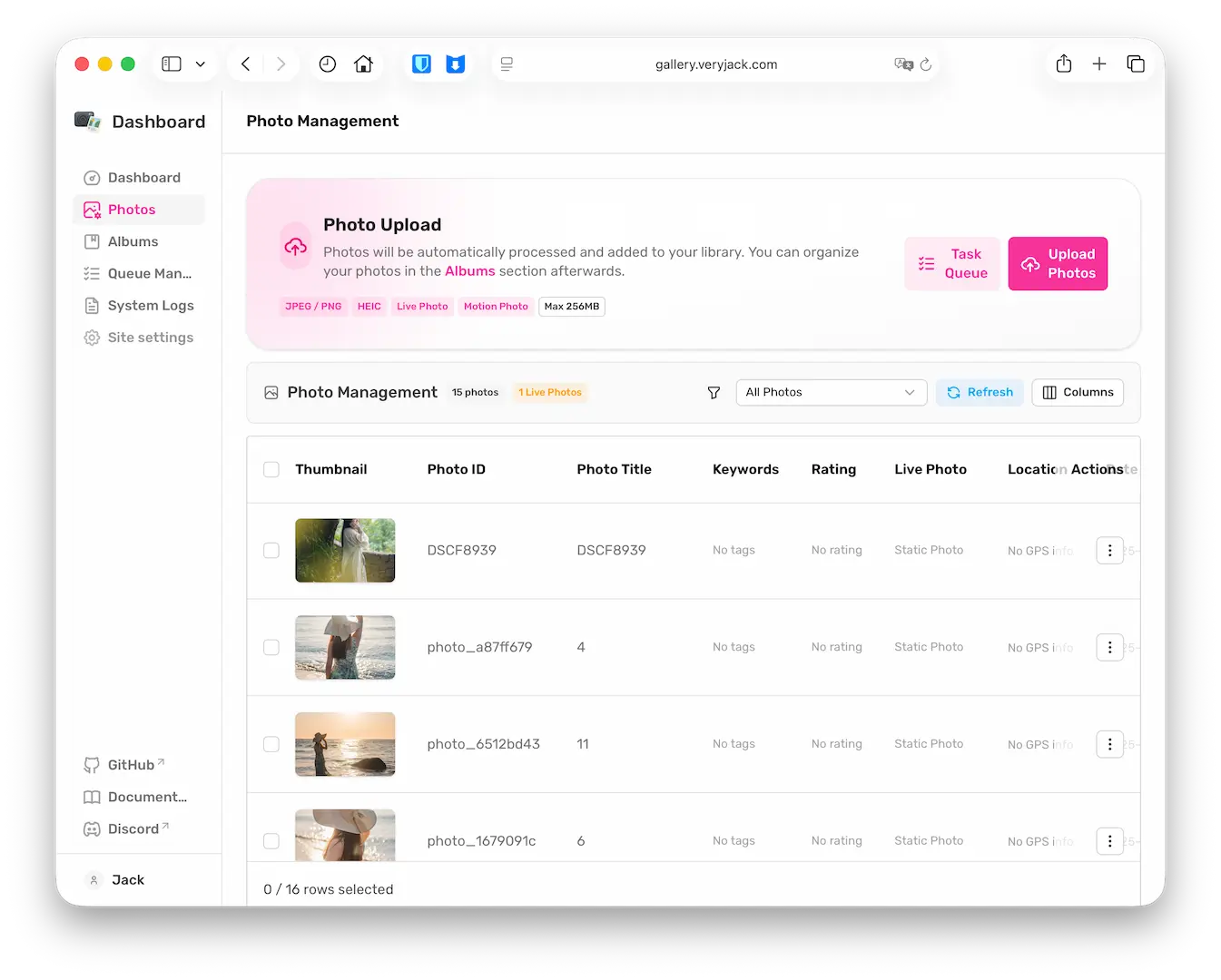
Task: Click the filter funnel icon
Action: [x=714, y=393]
